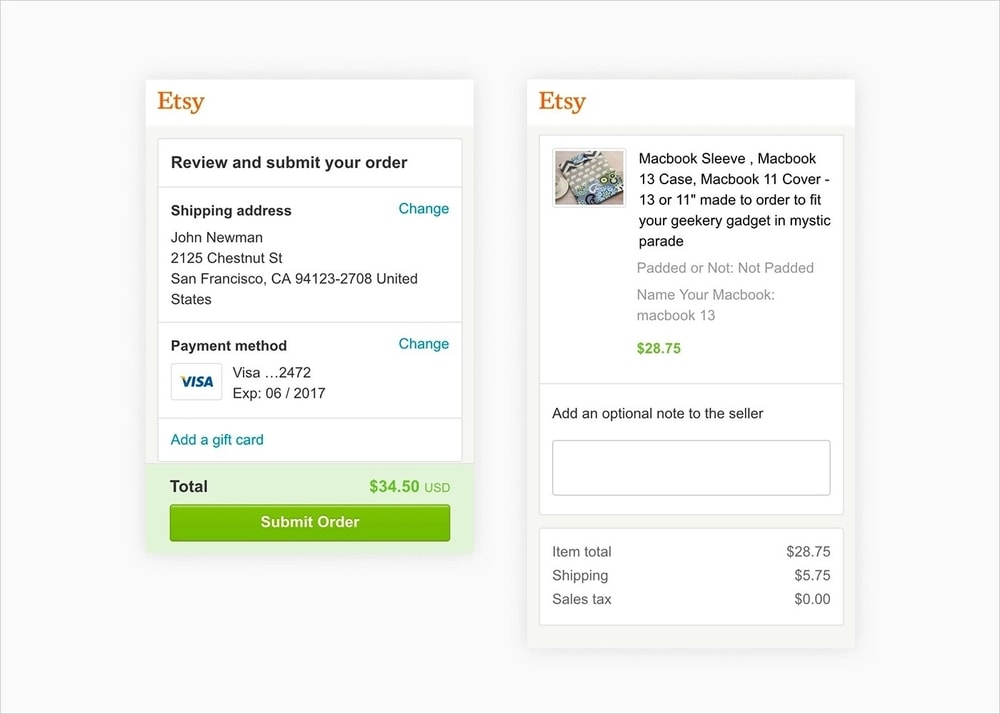This screenshot has height=714, width=1000.
Task: Click the optional note to seller field
Action: [691, 467]
